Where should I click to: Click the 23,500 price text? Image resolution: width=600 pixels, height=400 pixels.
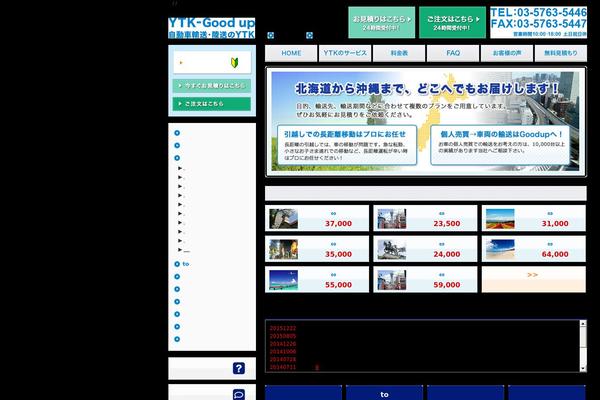click(x=447, y=224)
